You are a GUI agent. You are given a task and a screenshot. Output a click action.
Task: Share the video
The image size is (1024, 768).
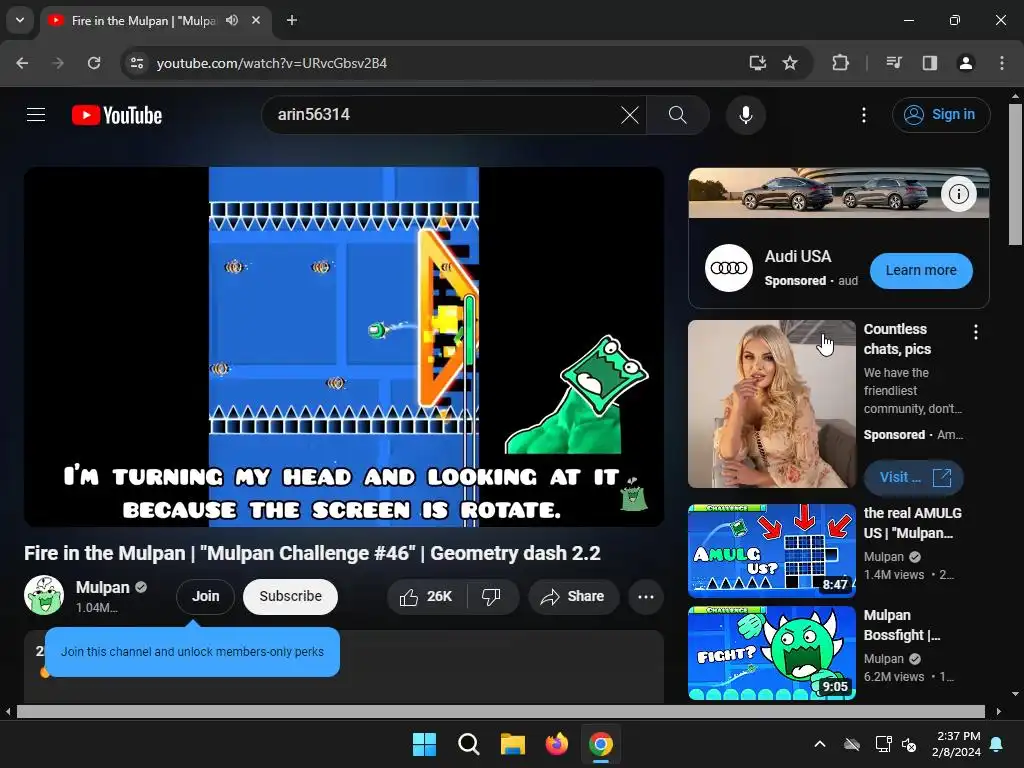573,596
